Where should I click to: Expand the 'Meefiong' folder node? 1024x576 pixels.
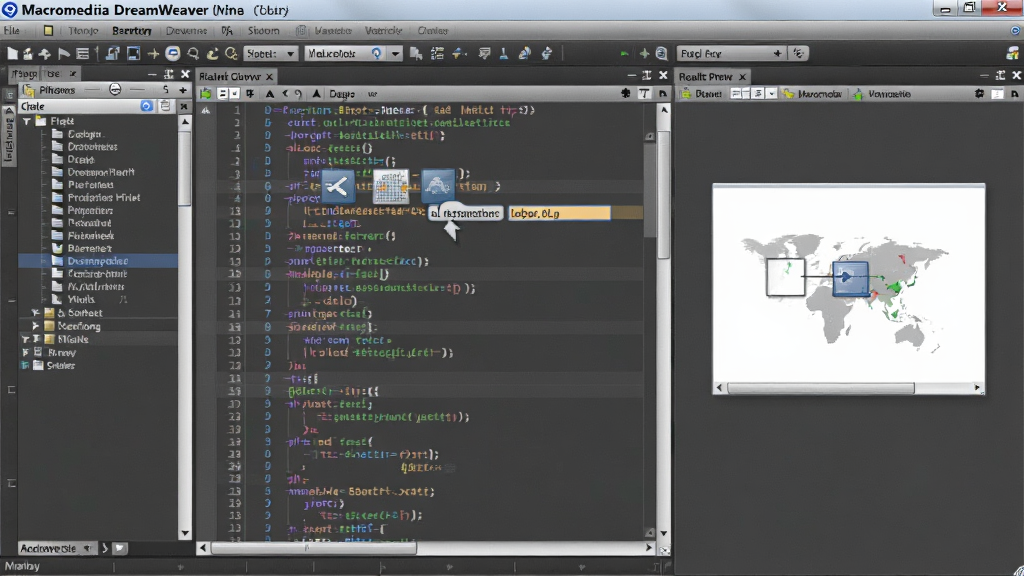click(x=35, y=326)
